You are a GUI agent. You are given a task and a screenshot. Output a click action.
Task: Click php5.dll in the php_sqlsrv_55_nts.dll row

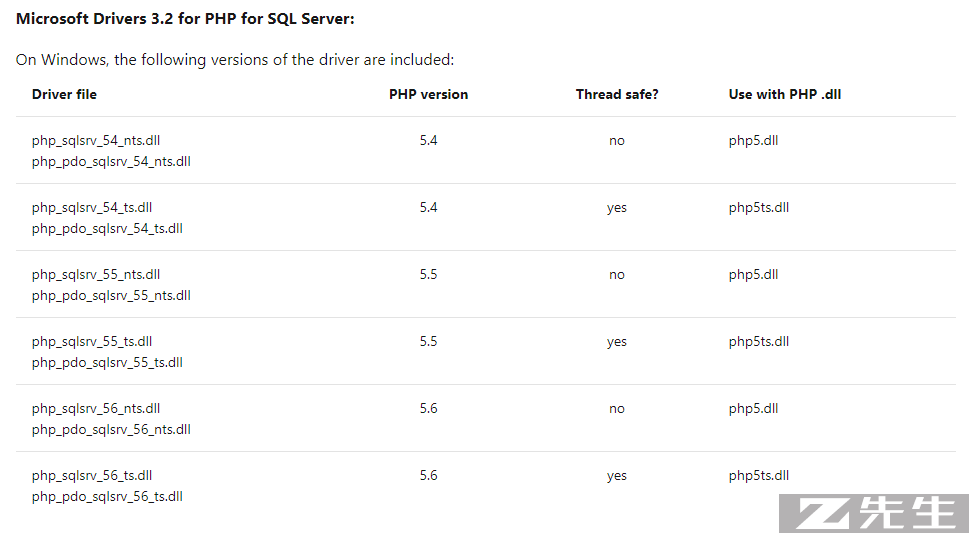click(x=753, y=275)
